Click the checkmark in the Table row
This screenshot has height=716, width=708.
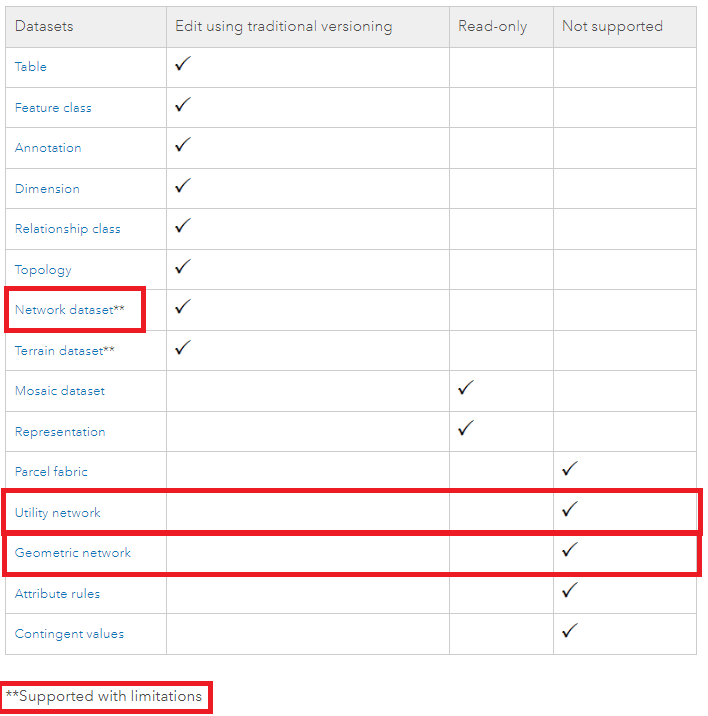[182, 64]
